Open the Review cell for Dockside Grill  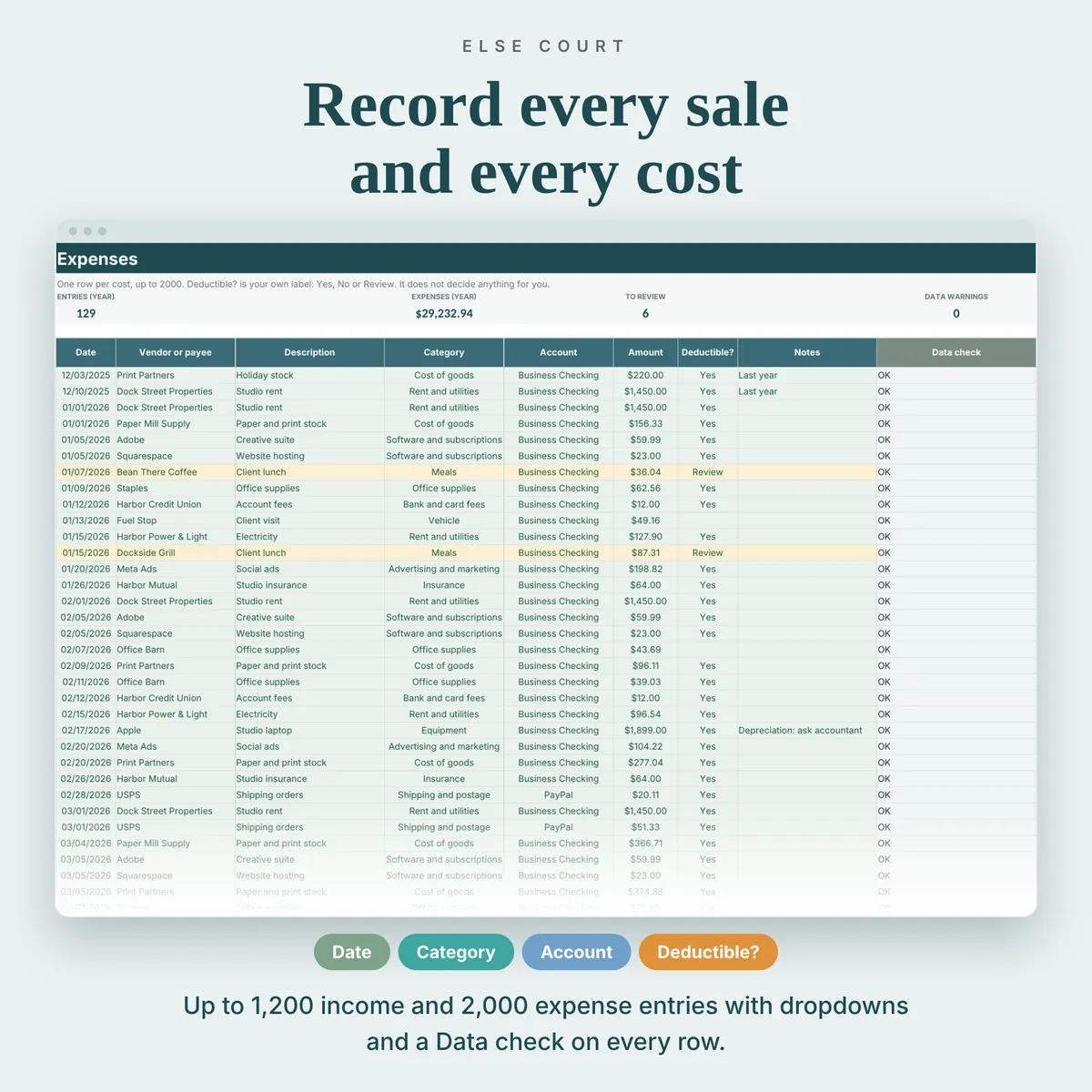click(x=707, y=552)
